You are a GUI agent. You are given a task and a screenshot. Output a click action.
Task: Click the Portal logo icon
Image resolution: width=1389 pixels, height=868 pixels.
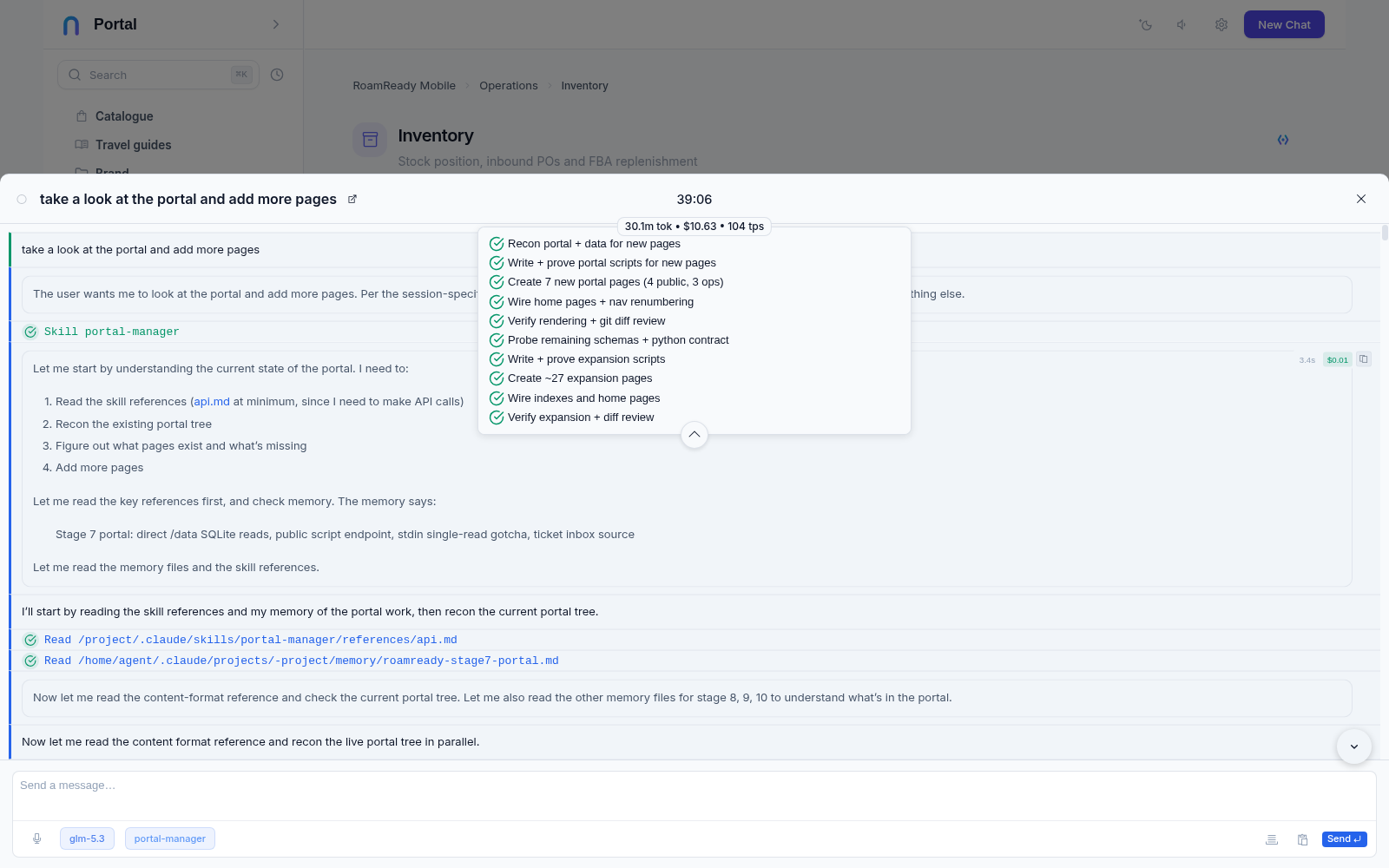coord(72,25)
